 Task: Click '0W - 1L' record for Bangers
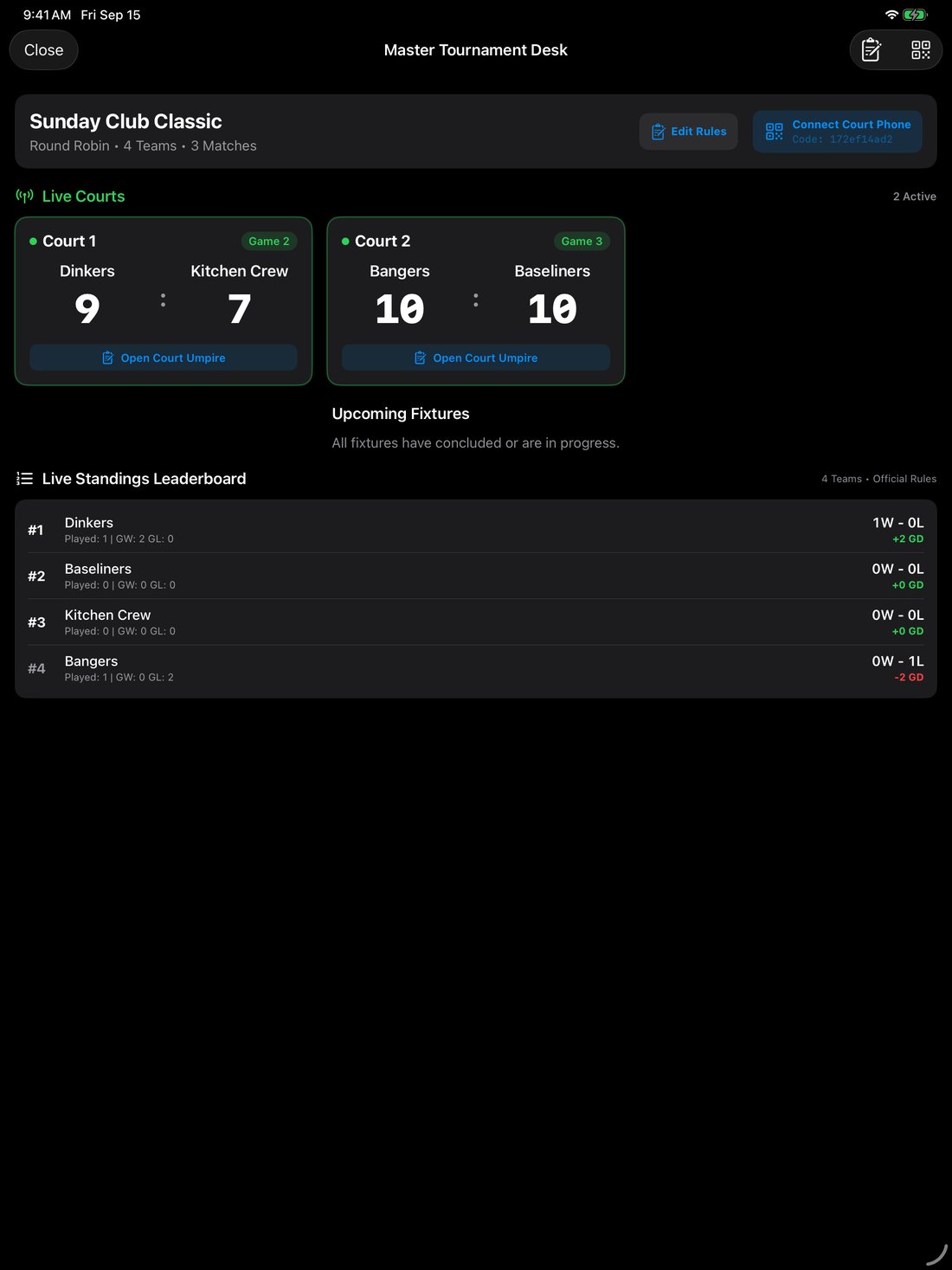(x=898, y=661)
